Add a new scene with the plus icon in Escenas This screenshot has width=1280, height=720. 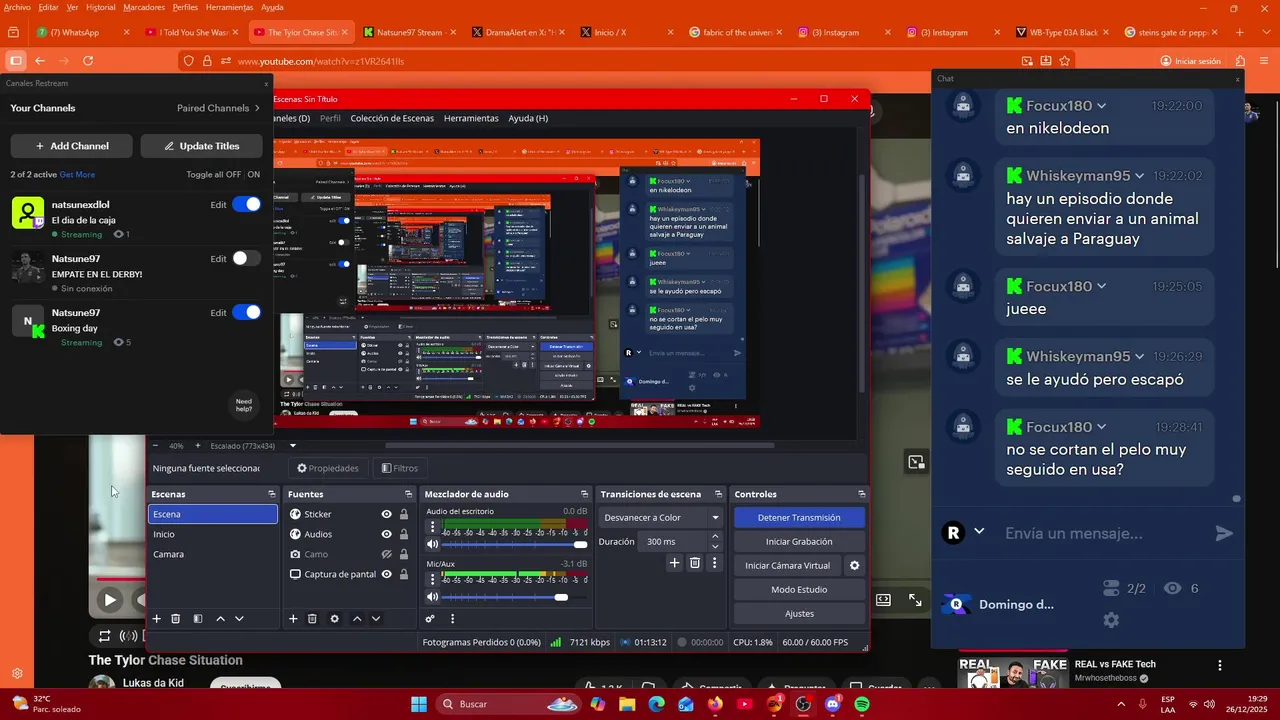[156, 619]
